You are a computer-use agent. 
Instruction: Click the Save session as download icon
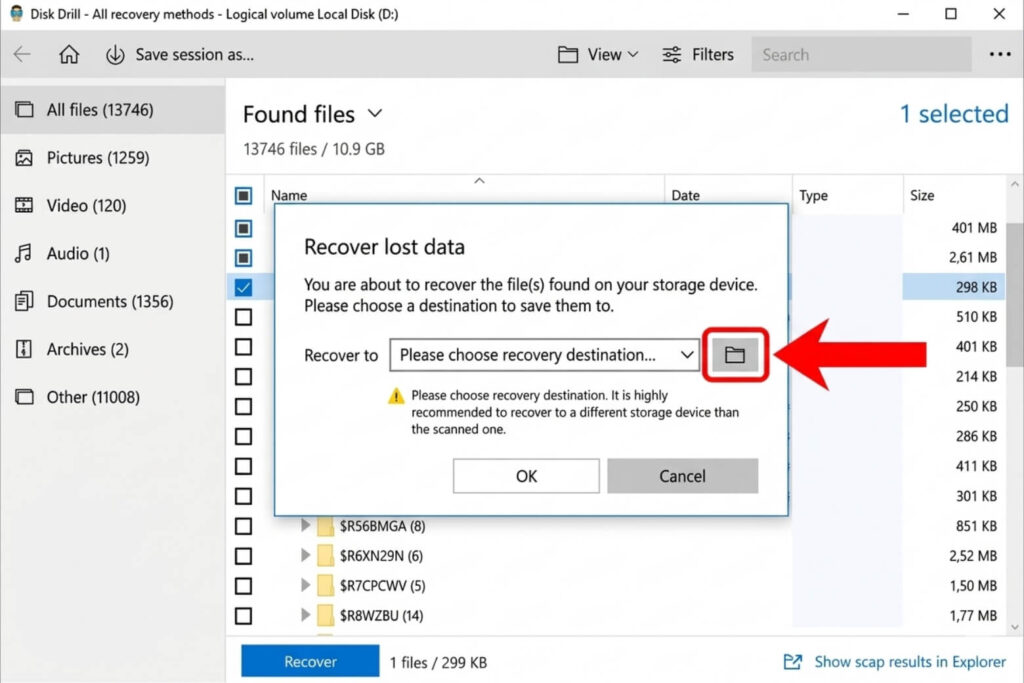[x=115, y=55]
